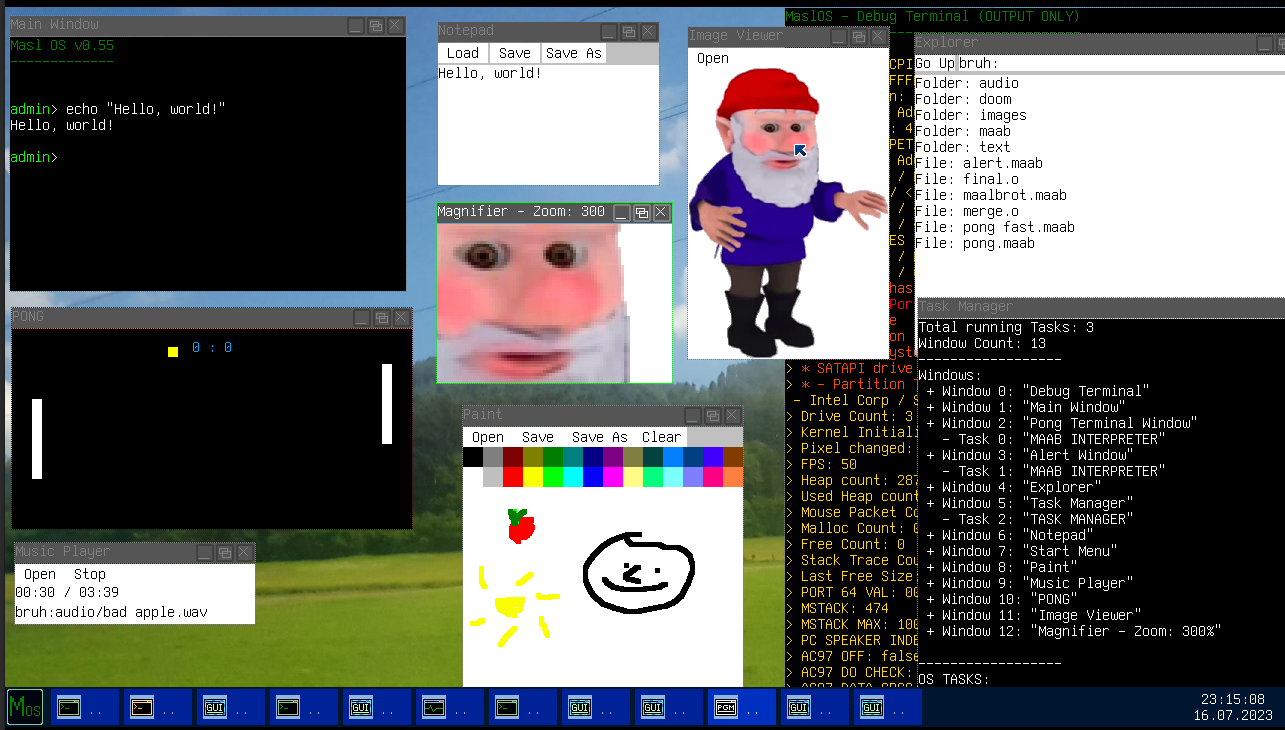1285x730 pixels.
Task: Stop playback in Music Player
Action: (x=89, y=574)
